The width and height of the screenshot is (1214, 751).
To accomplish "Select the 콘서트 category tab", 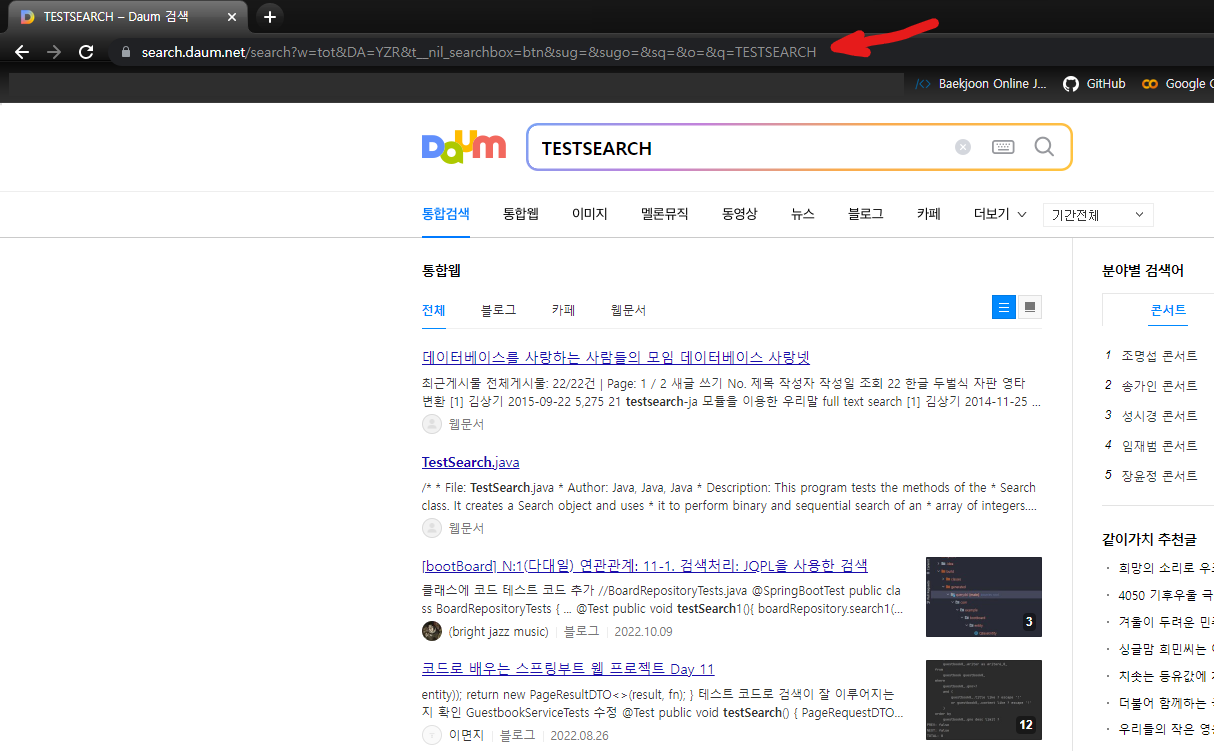I will (1168, 310).
